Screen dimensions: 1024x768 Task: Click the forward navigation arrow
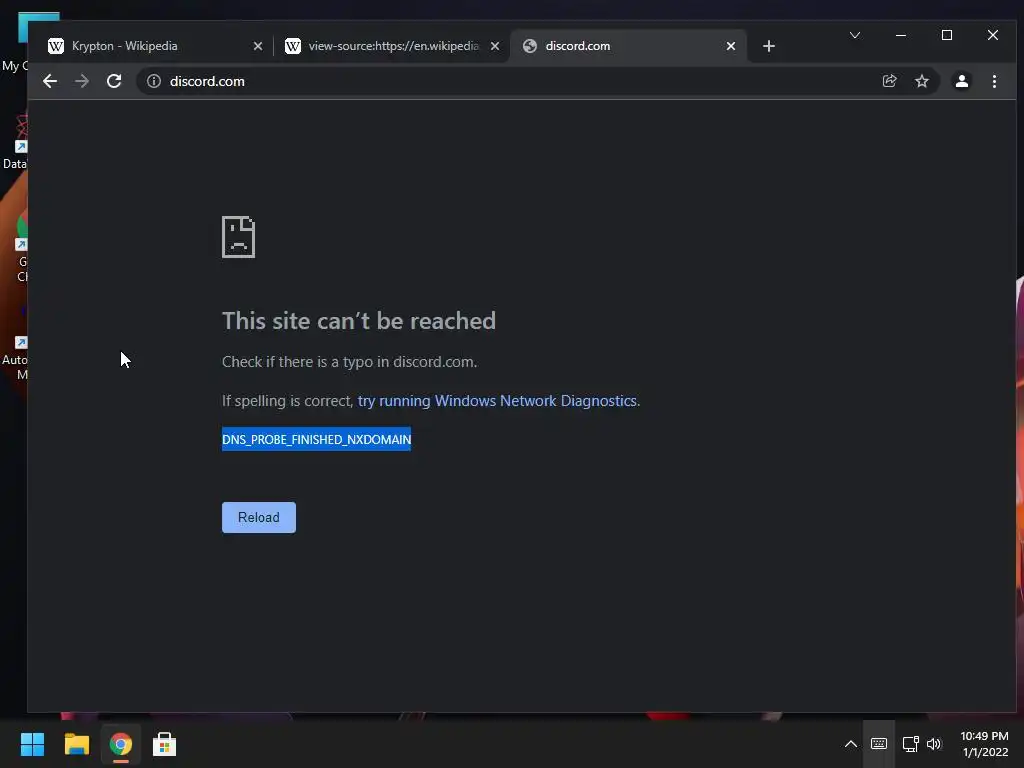click(x=82, y=81)
